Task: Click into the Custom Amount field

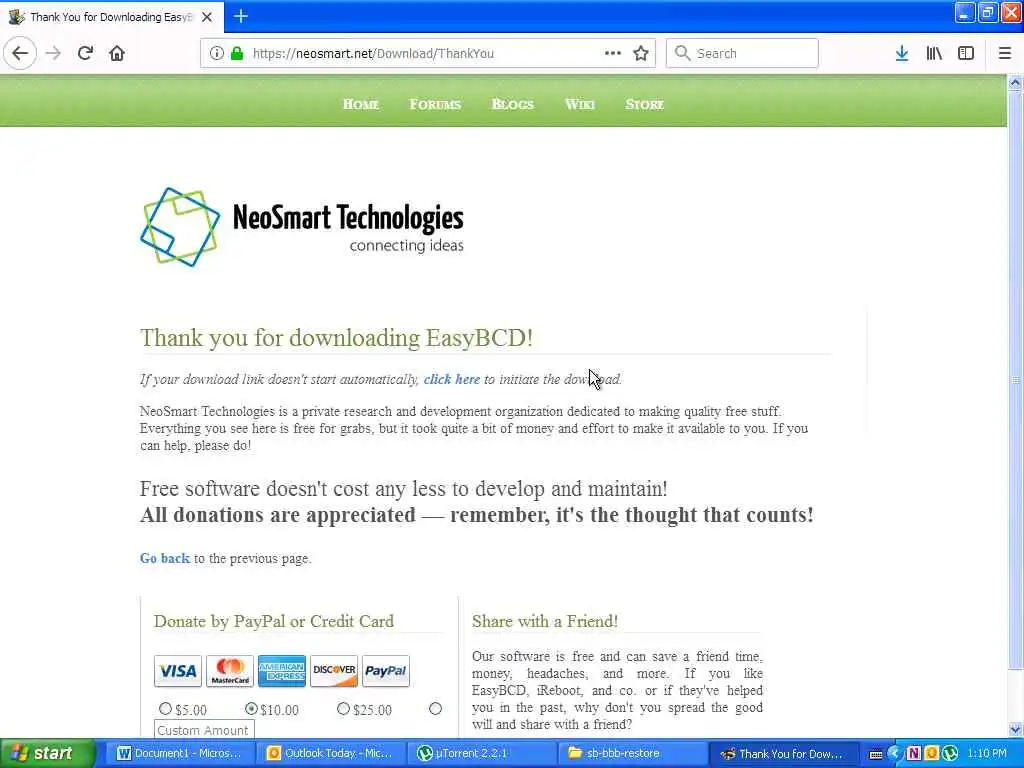Action: click(x=204, y=730)
